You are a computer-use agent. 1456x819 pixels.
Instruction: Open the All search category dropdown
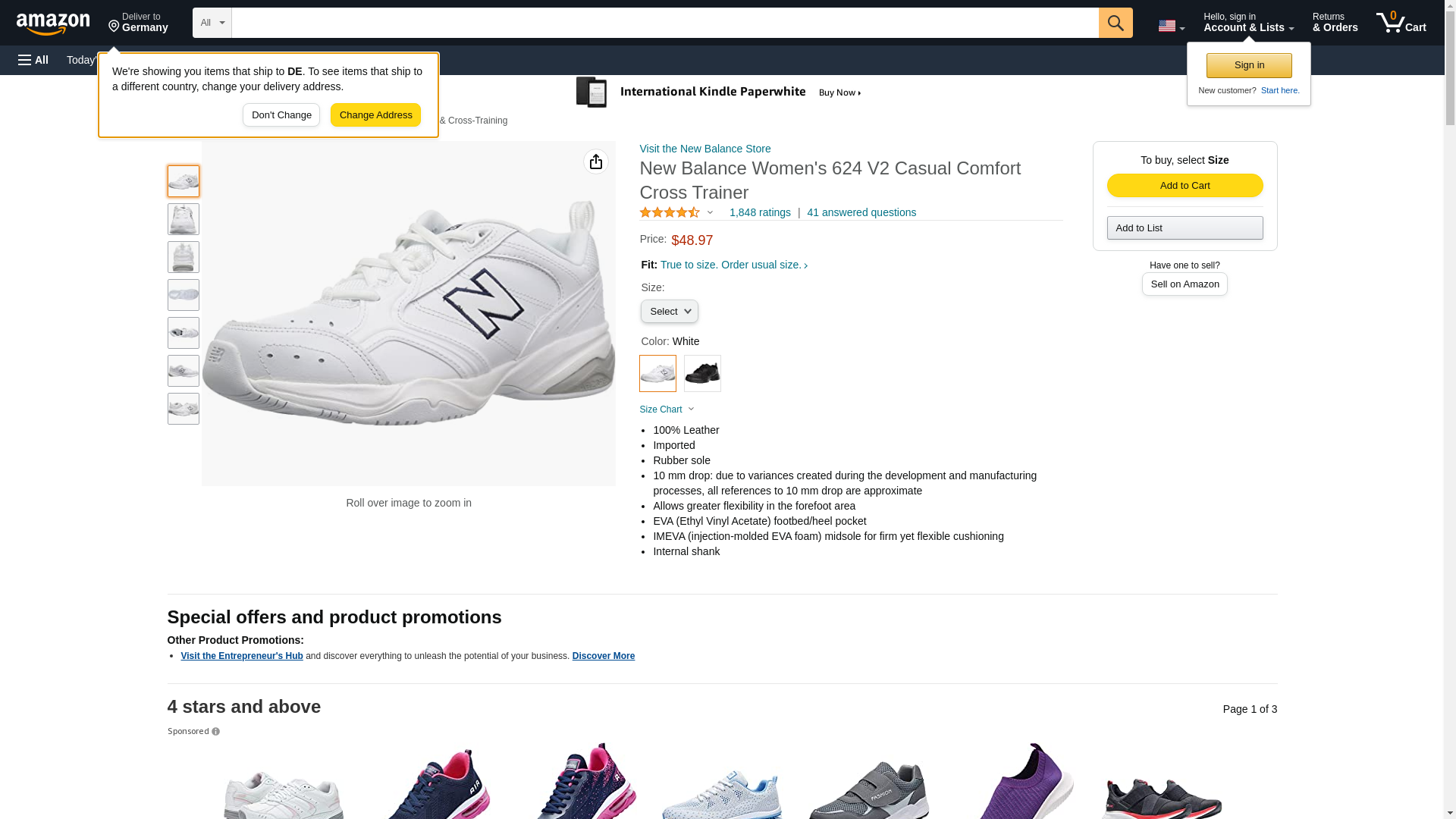tap(212, 23)
